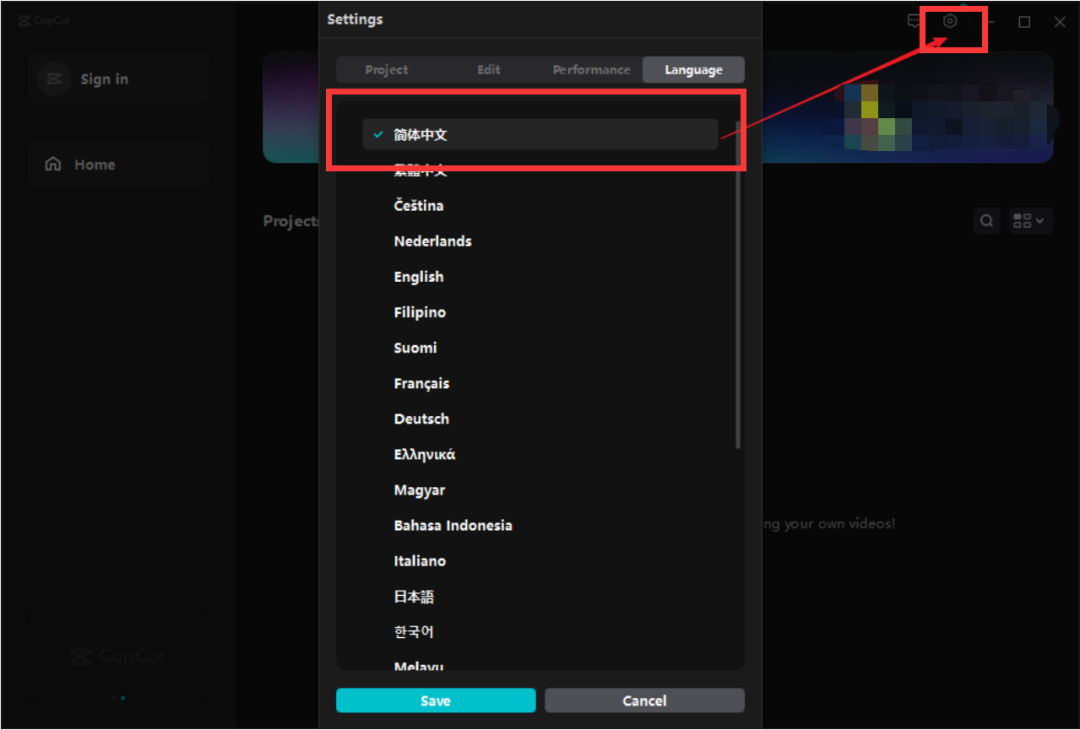
Task: Click the CapCut avatar icon beside Sign in
Action: coord(54,79)
